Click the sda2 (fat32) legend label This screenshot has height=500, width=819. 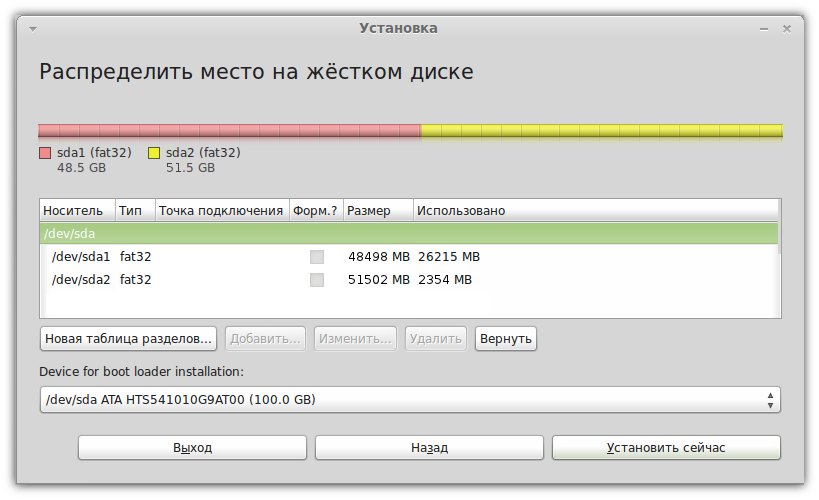click(203, 153)
